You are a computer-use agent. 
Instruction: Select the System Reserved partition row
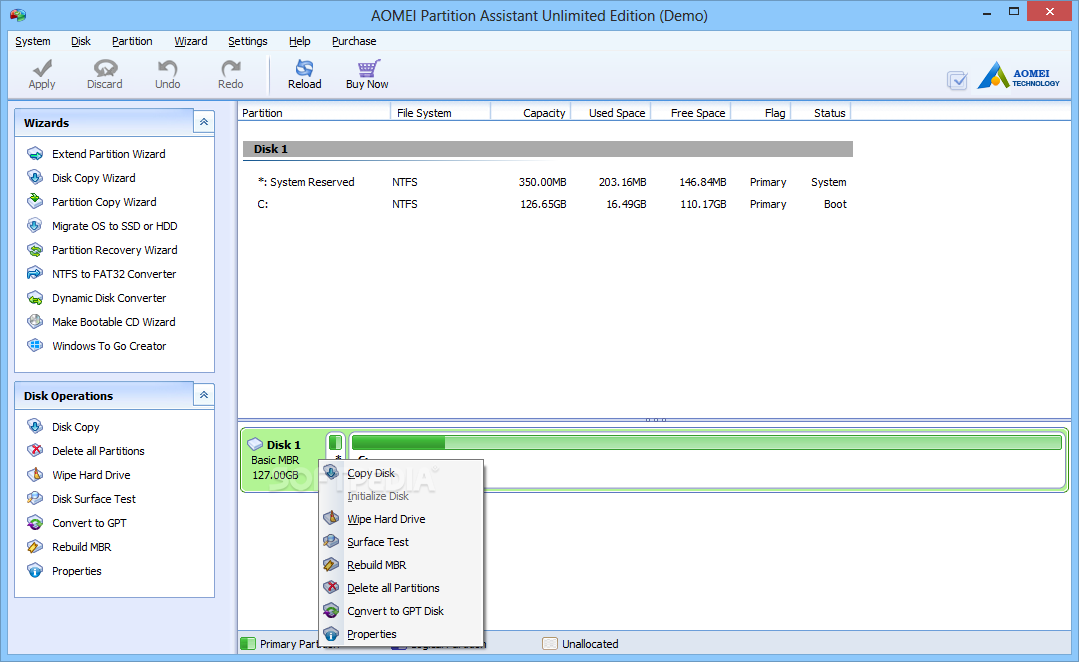click(548, 182)
